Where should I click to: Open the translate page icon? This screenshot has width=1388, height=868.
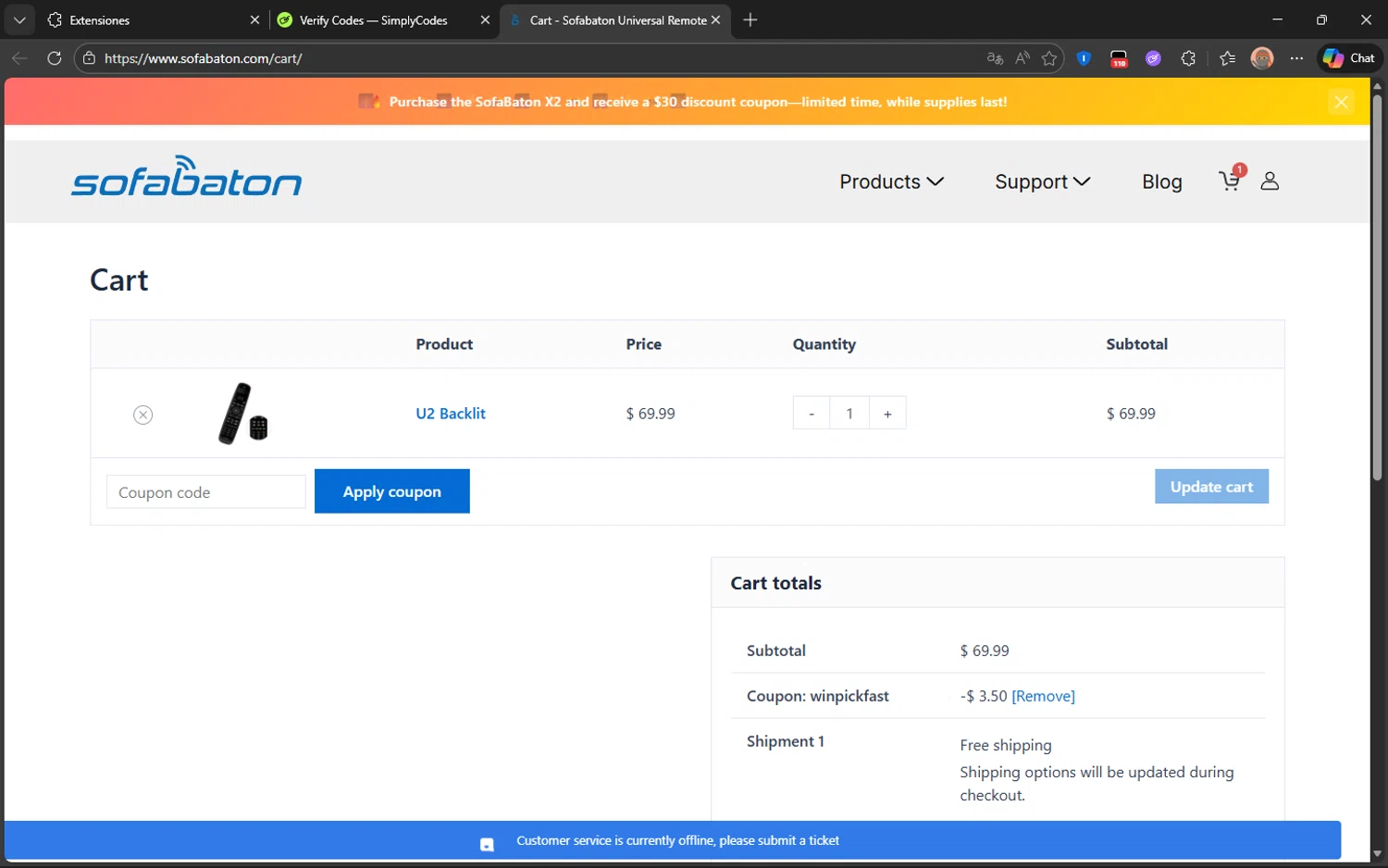pos(995,58)
